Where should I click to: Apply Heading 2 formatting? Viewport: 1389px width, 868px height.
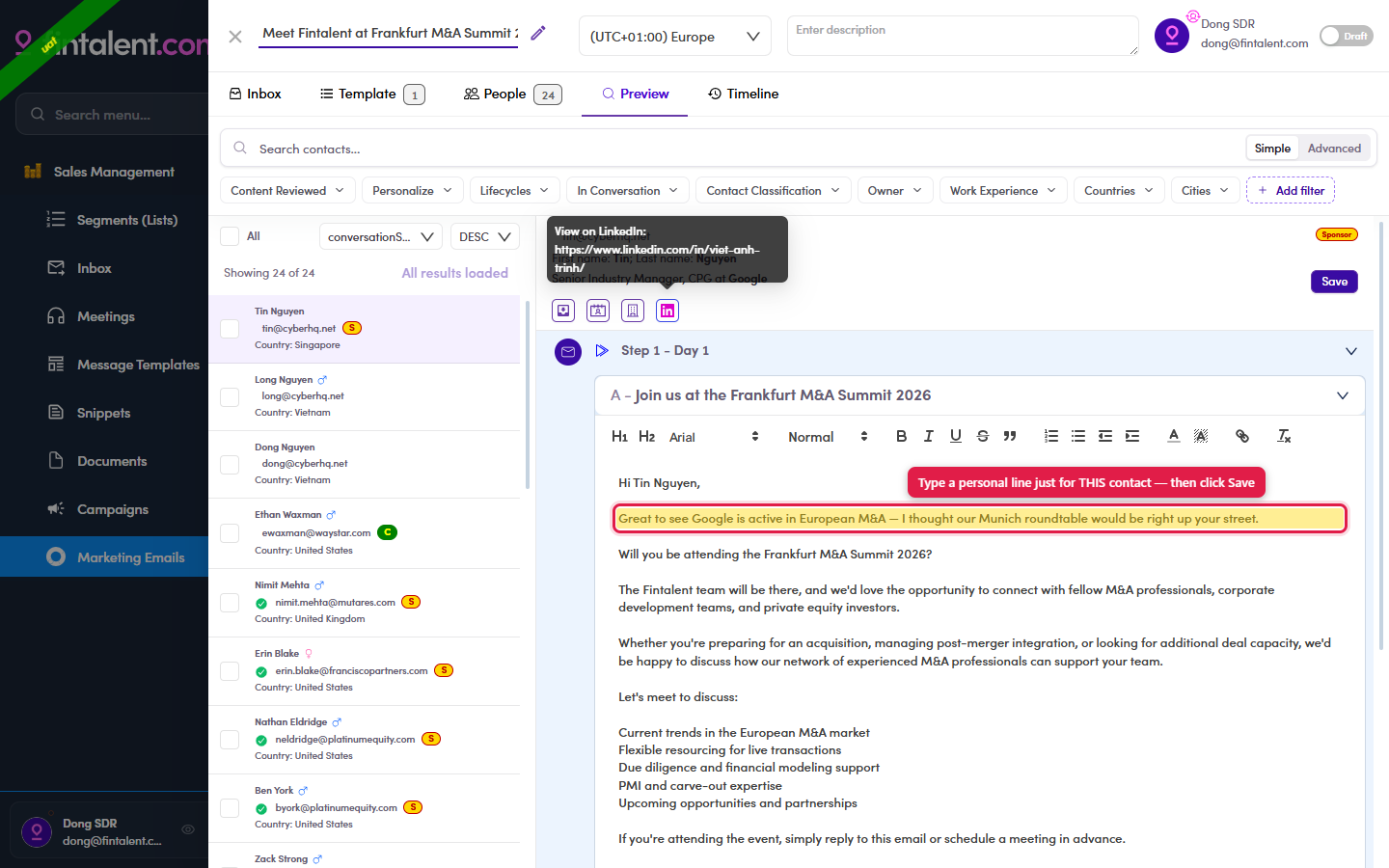point(646,437)
